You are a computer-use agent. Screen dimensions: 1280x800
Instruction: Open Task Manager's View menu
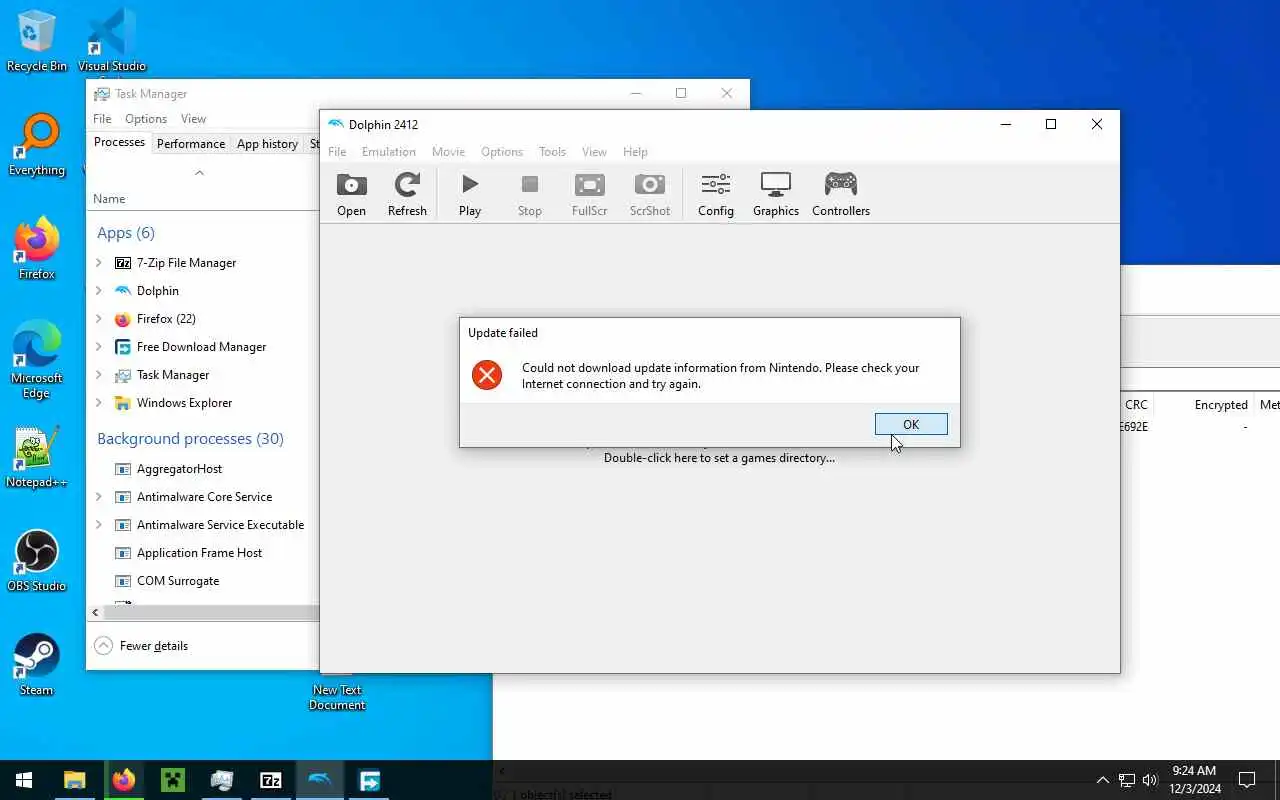193,119
